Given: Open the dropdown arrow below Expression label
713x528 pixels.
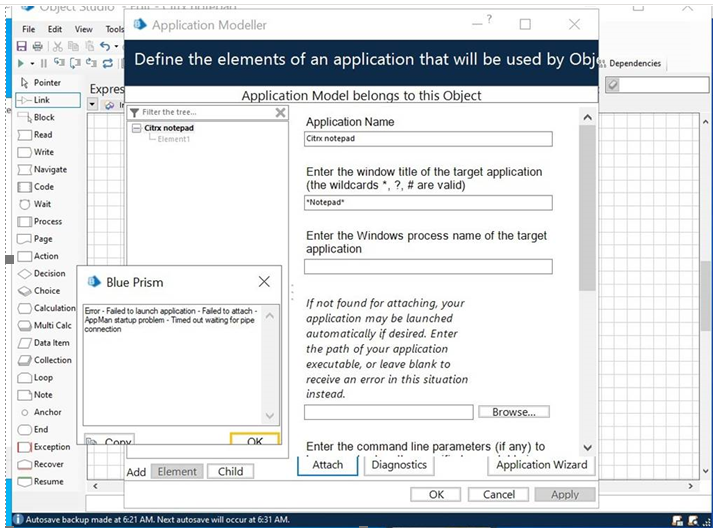Looking at the screenshot, I should tap(92, 105).
